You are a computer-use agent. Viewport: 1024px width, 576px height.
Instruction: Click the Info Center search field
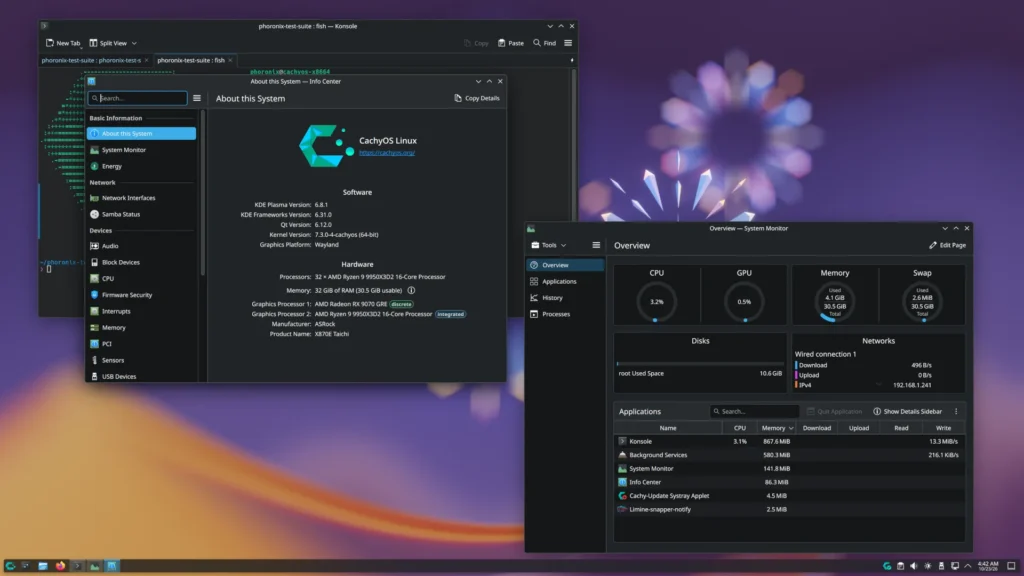coord(138,98)
